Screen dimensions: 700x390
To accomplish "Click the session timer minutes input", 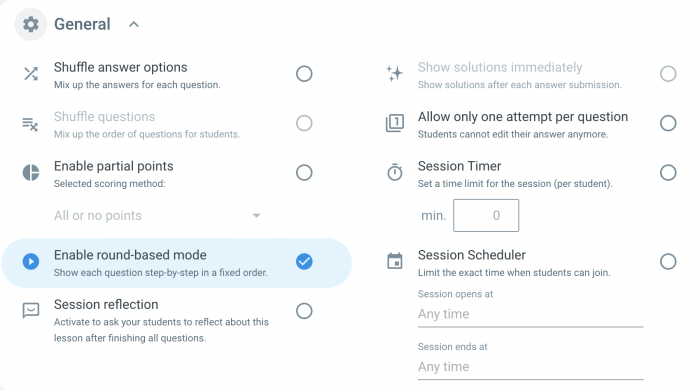I will click(x=486, y=216).
